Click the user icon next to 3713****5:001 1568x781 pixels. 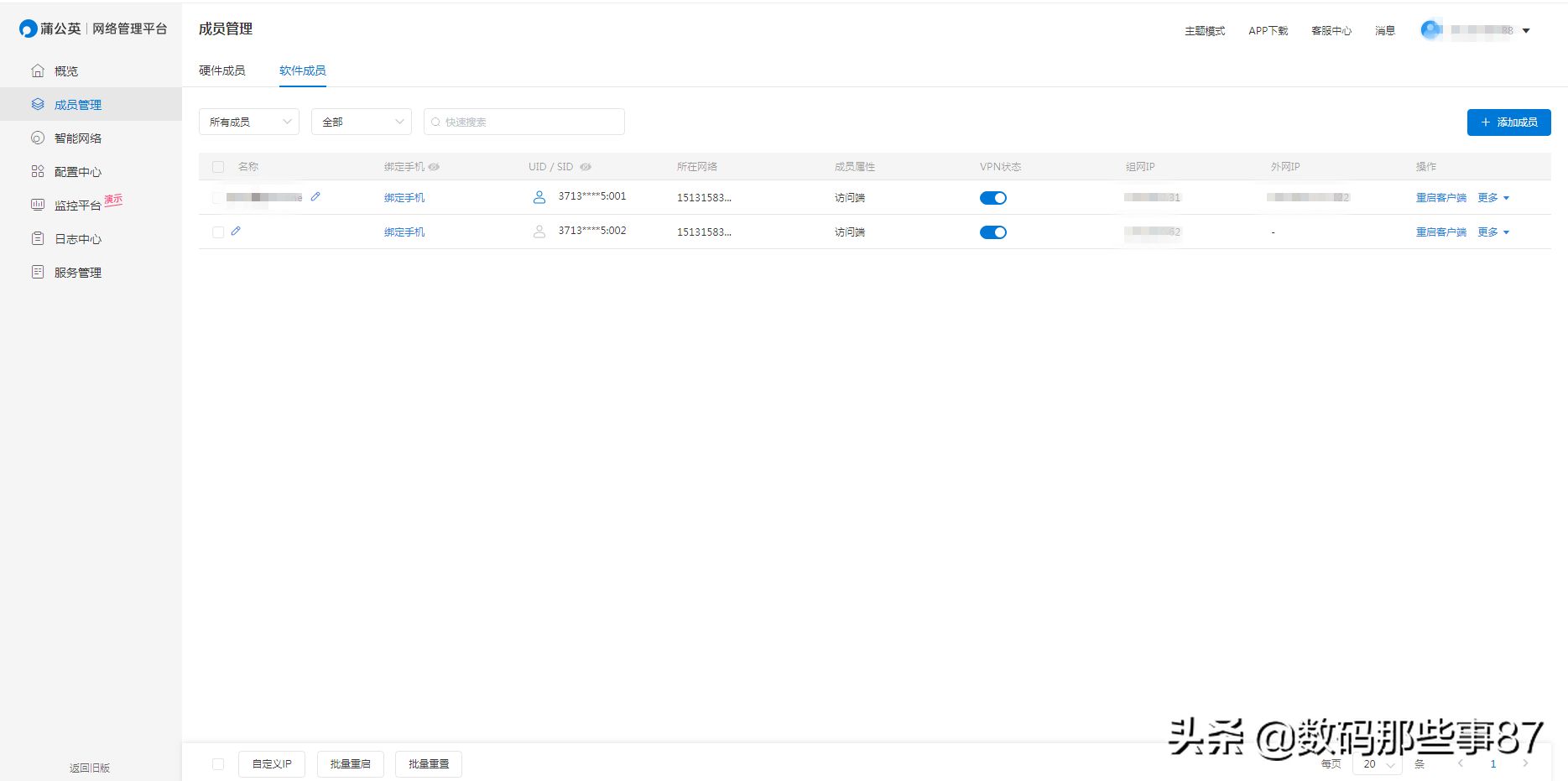coord(539,197)
